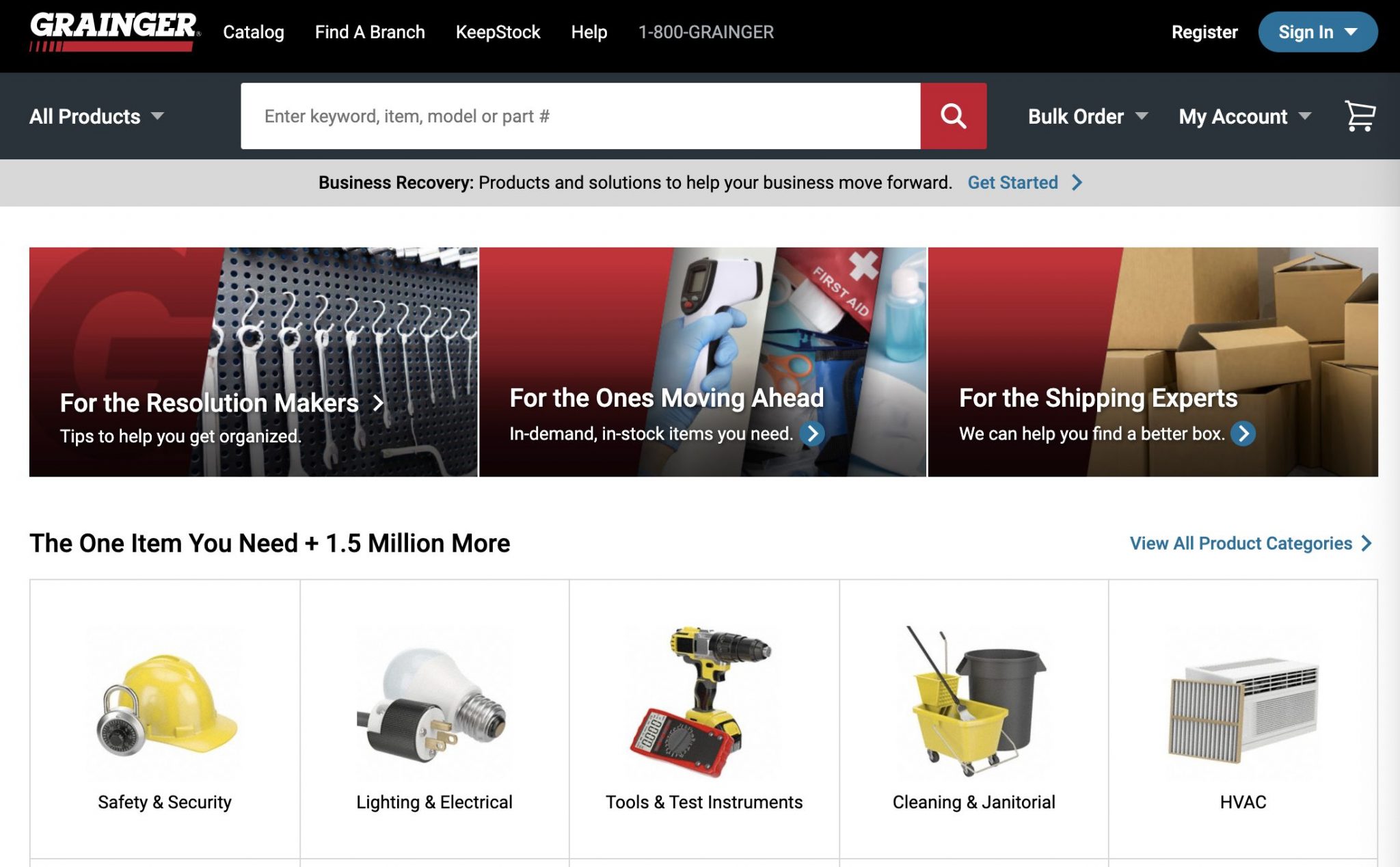The height and width of the screenshot is (867, 1400).
Task: Click the red search magnifier button
Action: 953,116
